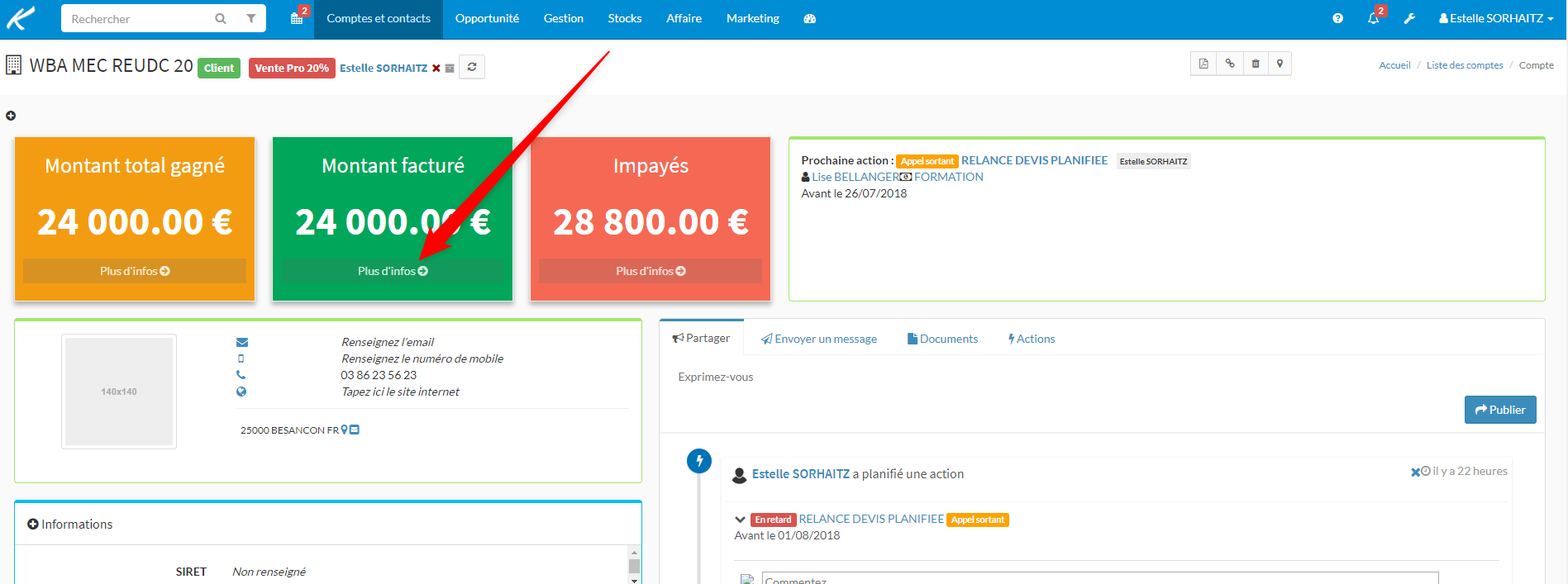Image resolution: width=1568 pixels, height=584 pixels.
Task: Click the Publier button
Action: (1500, 410)
